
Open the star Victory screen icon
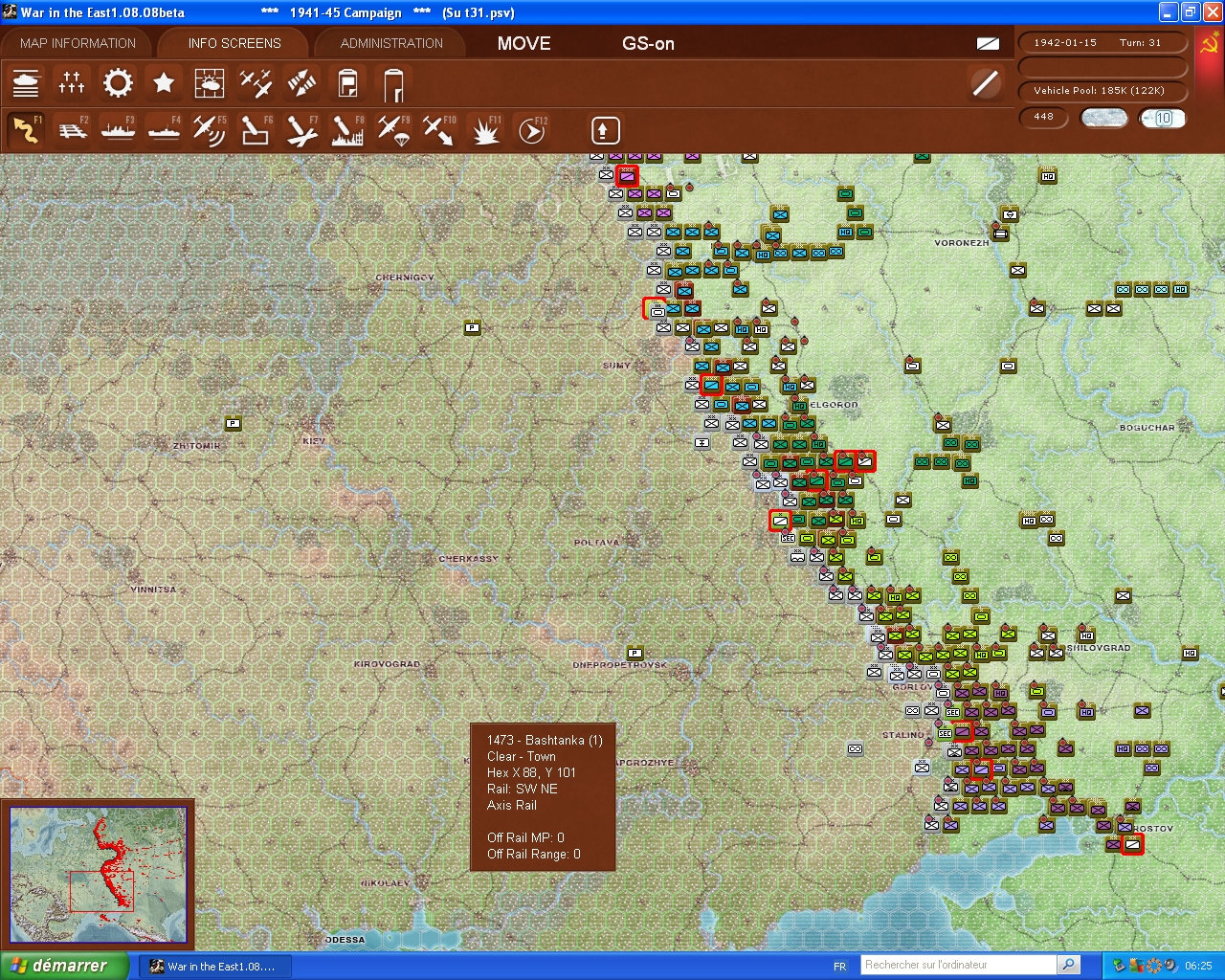[164, 83]
